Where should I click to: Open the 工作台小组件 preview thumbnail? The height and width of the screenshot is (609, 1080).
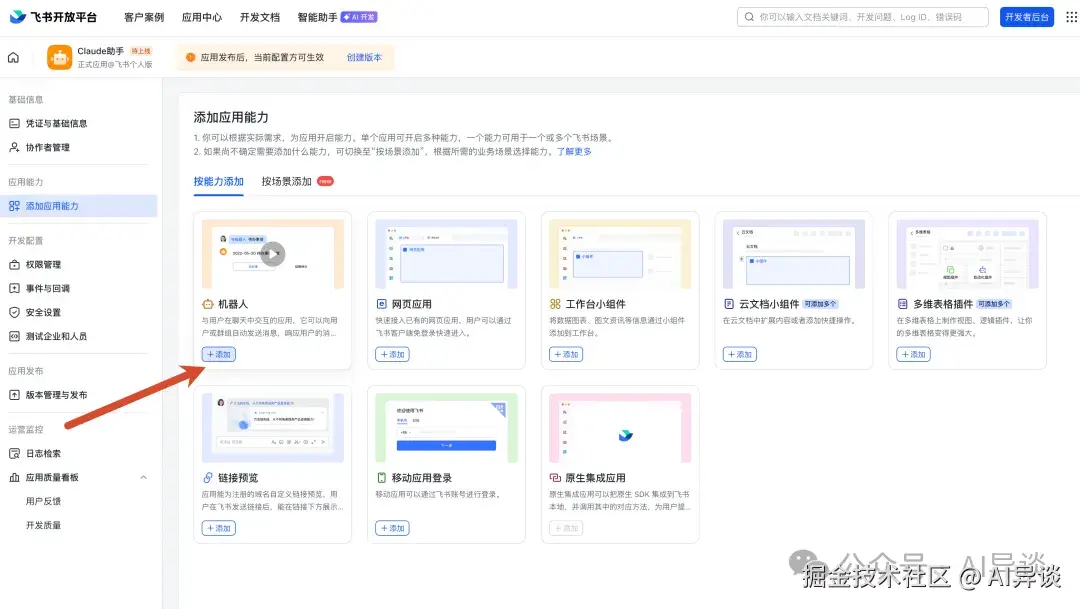coord(620,254)
